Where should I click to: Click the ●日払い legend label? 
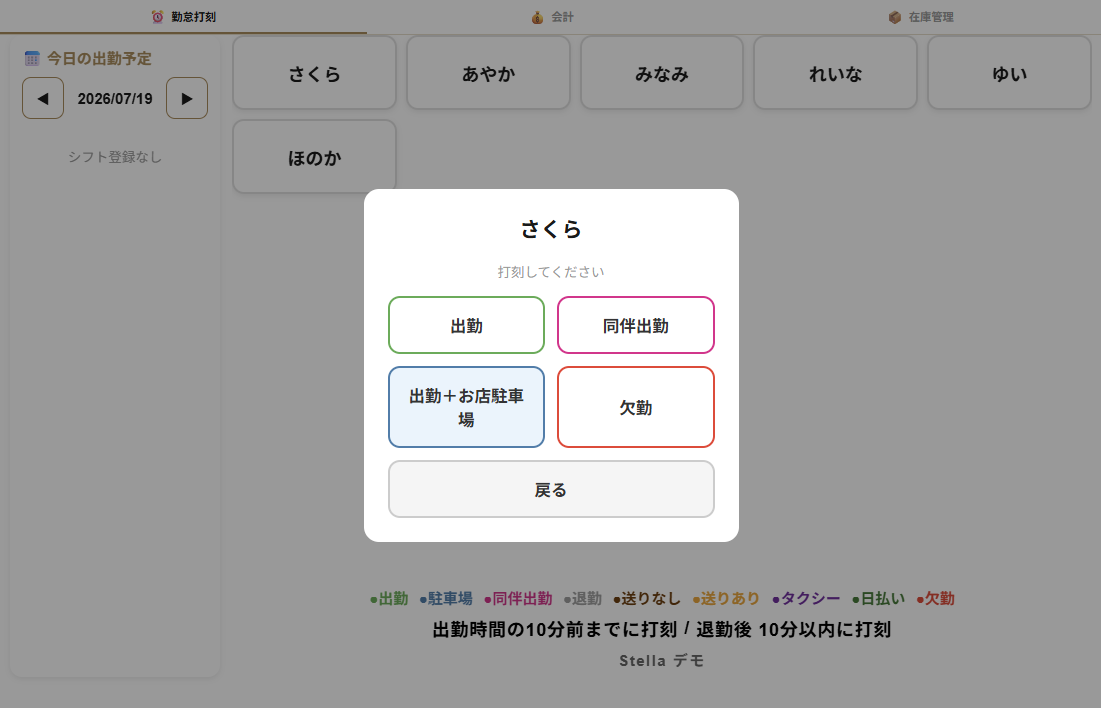(878, 598)
